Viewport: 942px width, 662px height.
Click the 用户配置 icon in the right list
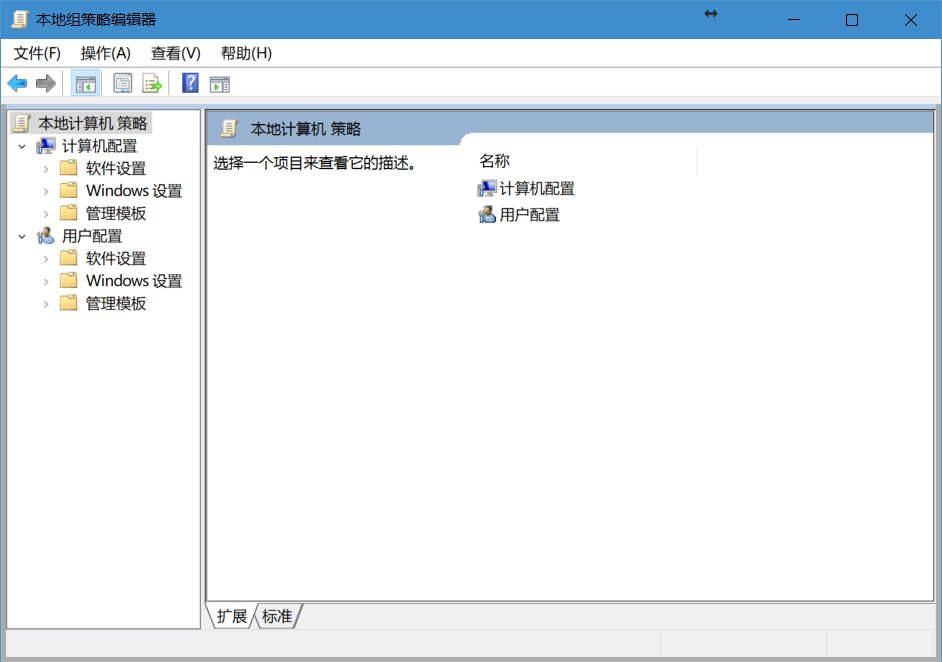point(487,214)
